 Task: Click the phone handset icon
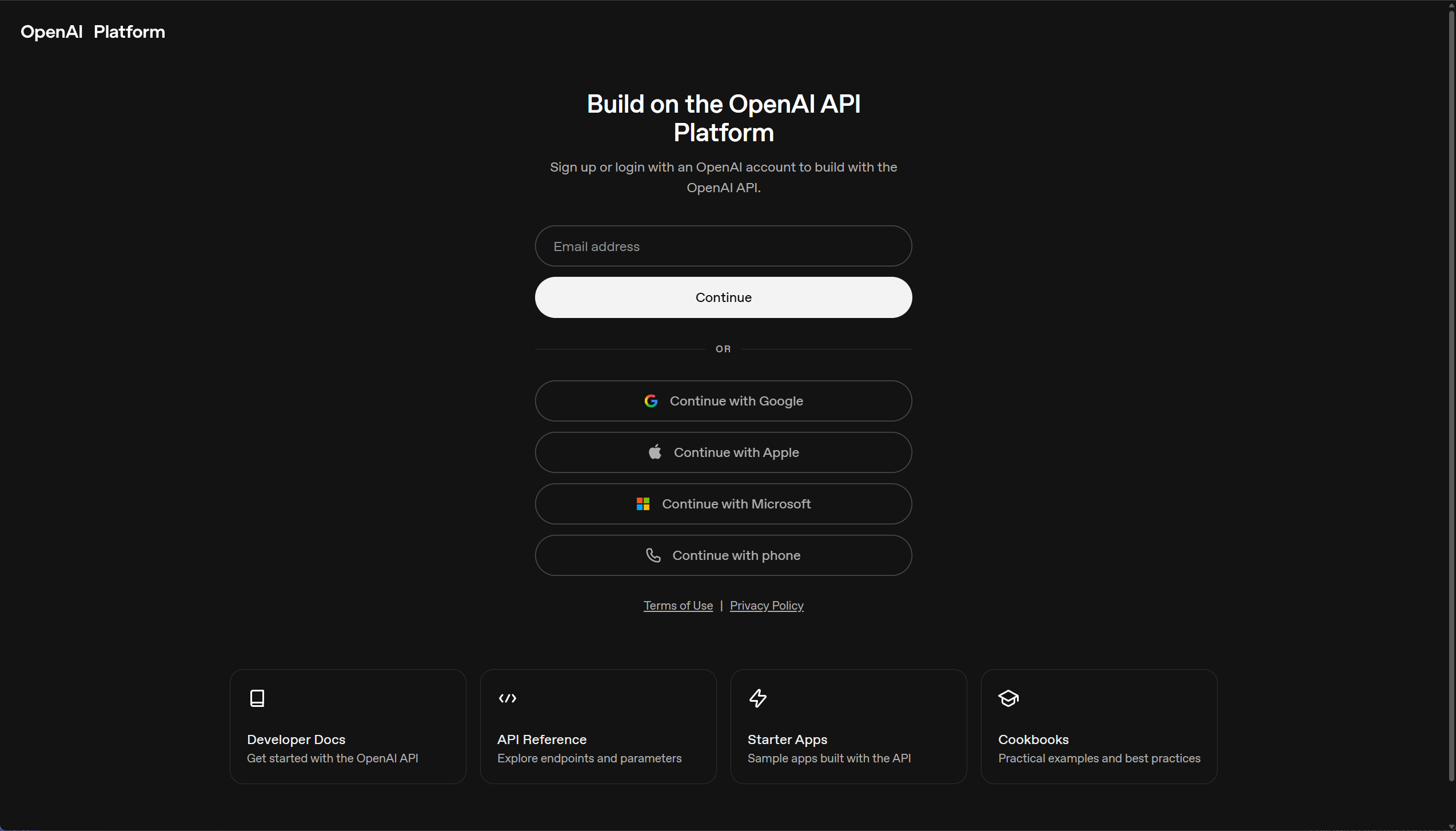click(653, 555)
